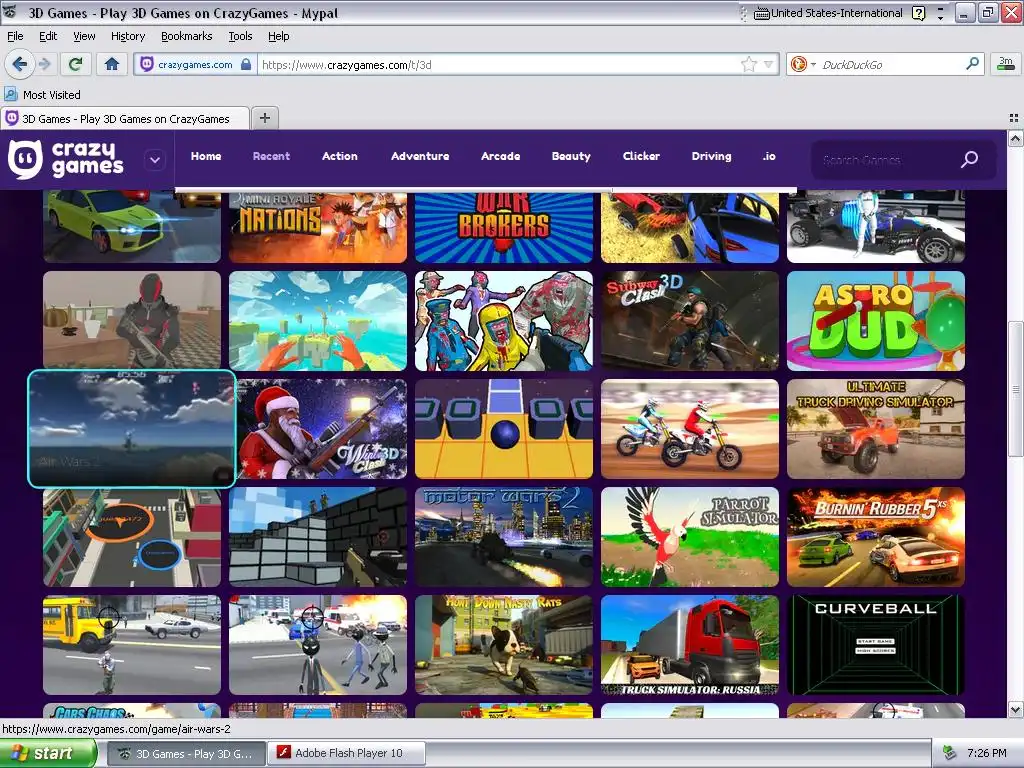Click the CrazyGames logo
The height and width of the screenshot is (768, 1024).
[65, 159]
